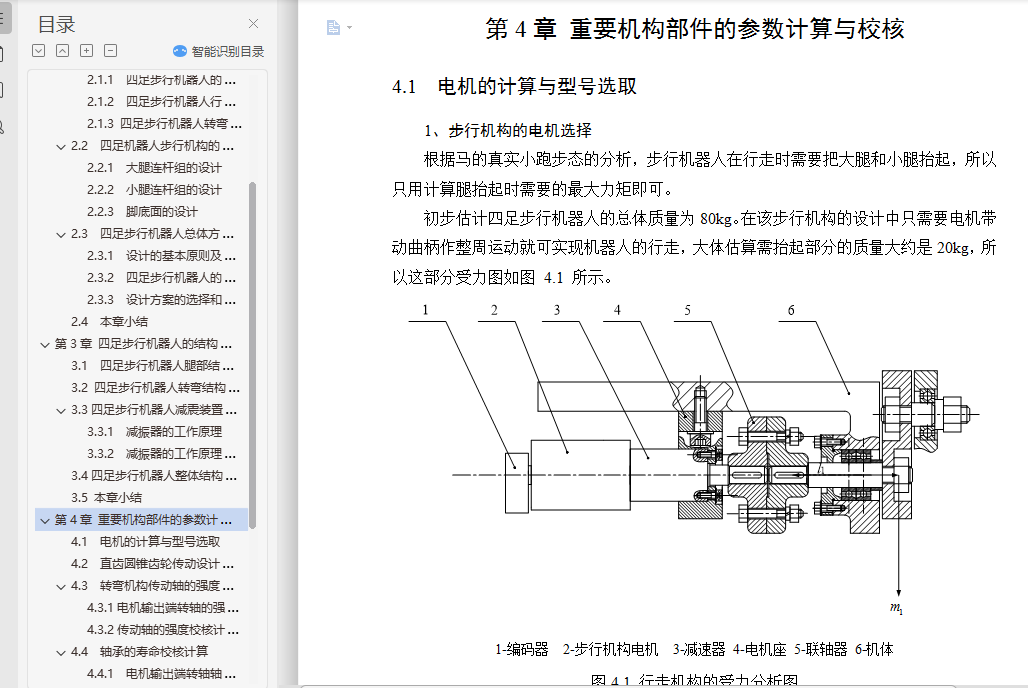Toggle the outline sidebar icon

click(4, 18)
